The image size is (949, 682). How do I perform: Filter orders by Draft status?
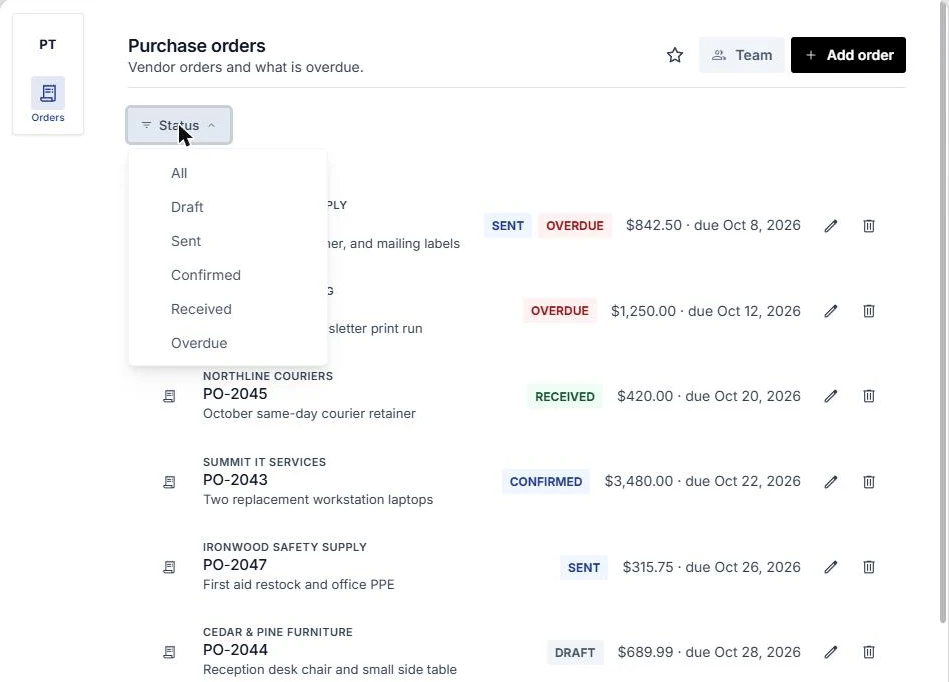pyautogui.click(x=228, y=207)
